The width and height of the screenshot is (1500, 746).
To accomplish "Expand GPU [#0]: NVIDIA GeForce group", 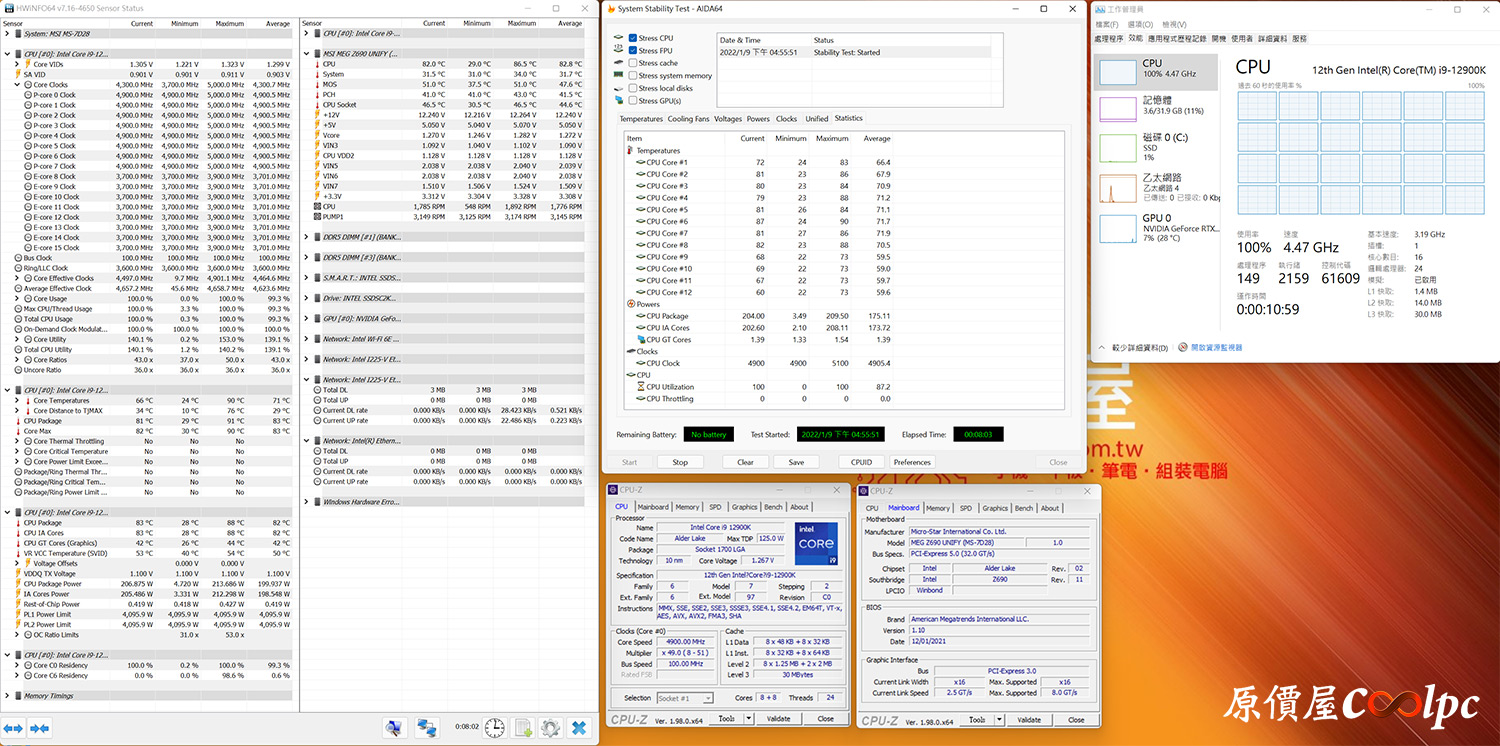I will pos(307,319).
